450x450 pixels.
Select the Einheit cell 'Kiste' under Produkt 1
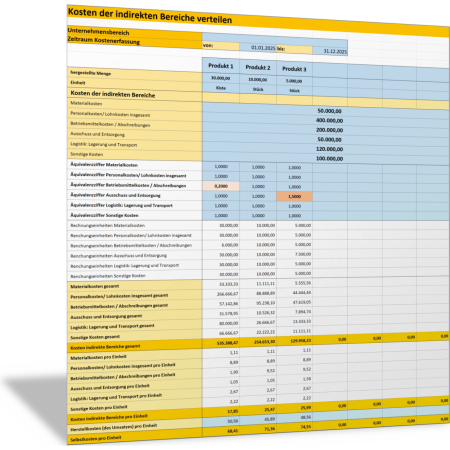pos(221,88)
